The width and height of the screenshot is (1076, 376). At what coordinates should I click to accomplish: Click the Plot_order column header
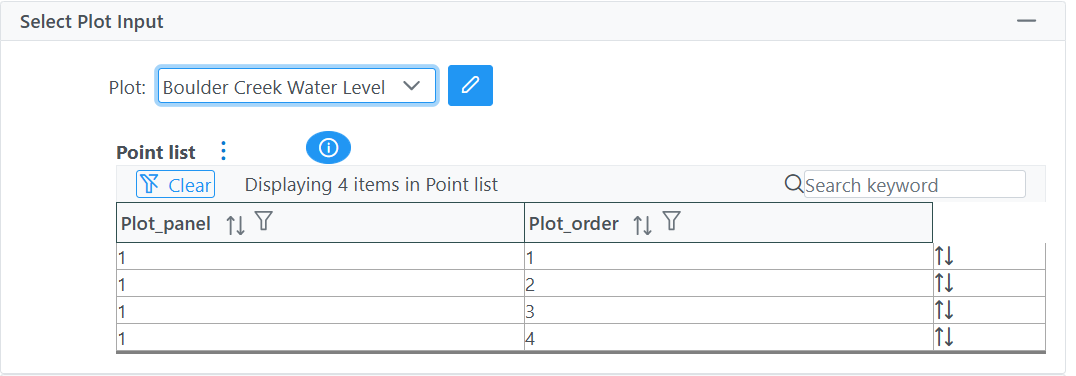pos(728,222)
